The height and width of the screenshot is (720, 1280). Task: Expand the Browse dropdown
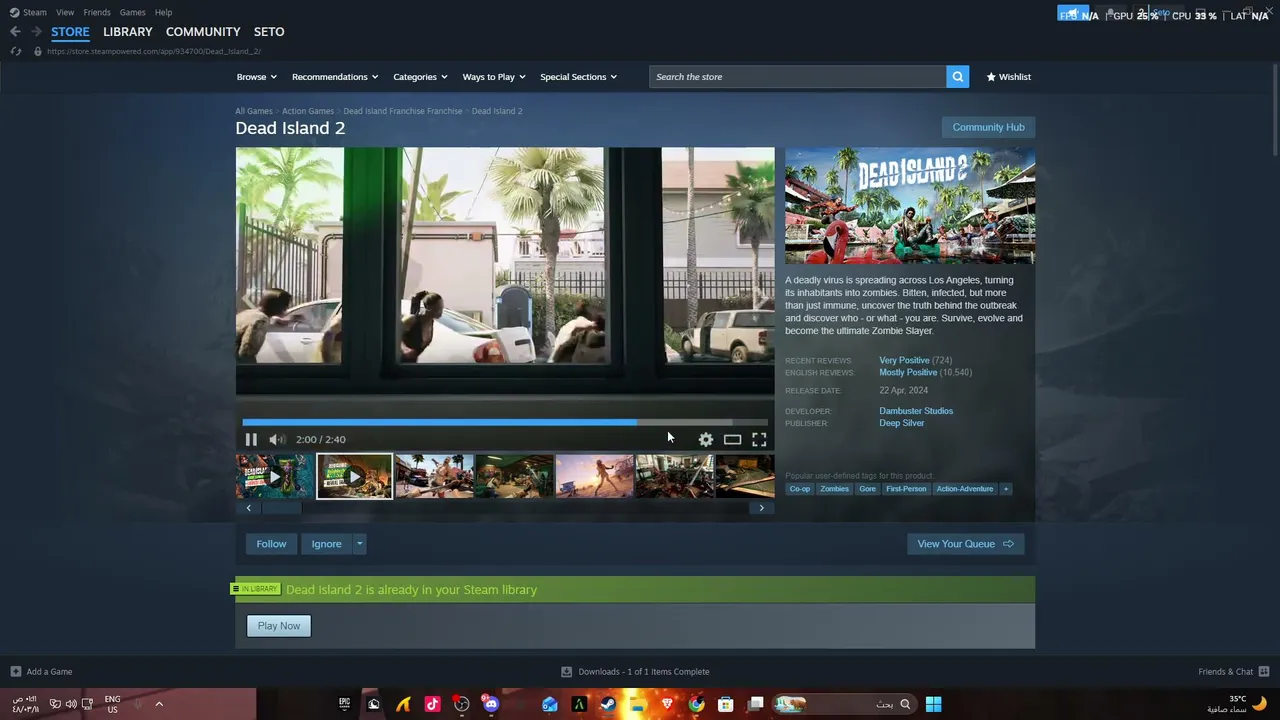coord(257,77)
